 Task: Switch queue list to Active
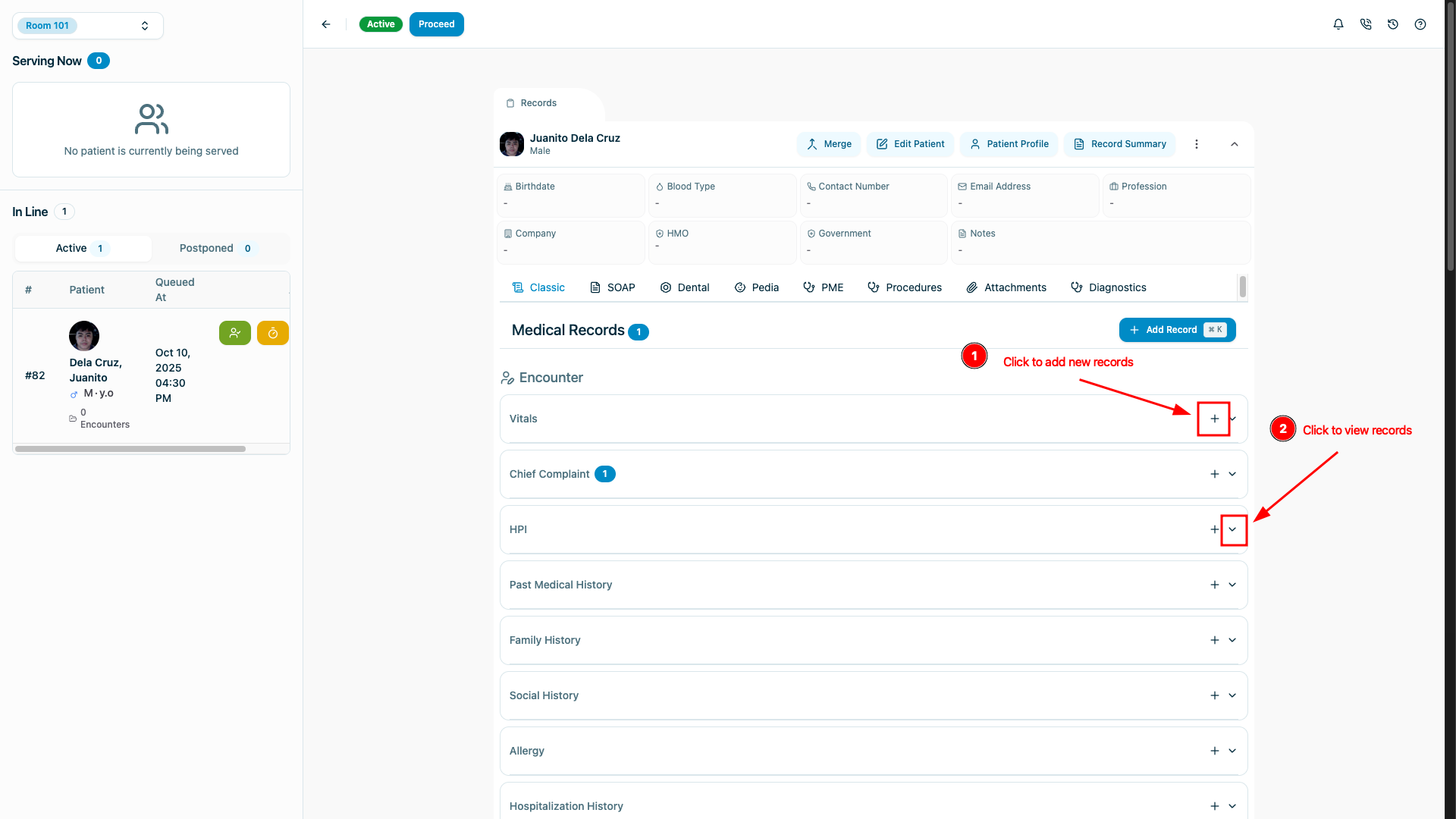click(x=82, y=248)
